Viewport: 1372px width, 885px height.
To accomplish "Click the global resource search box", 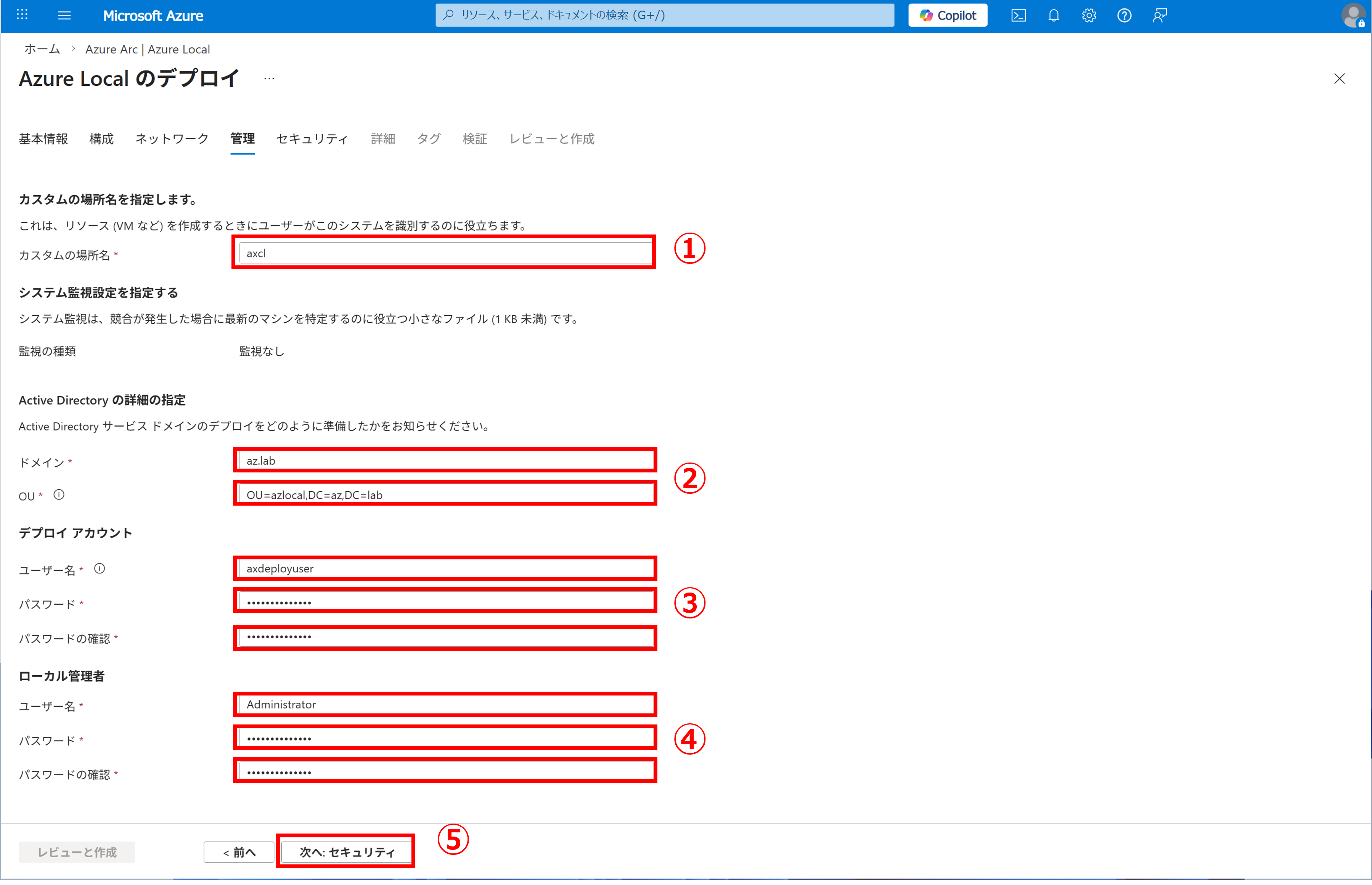I will [665, 16].
